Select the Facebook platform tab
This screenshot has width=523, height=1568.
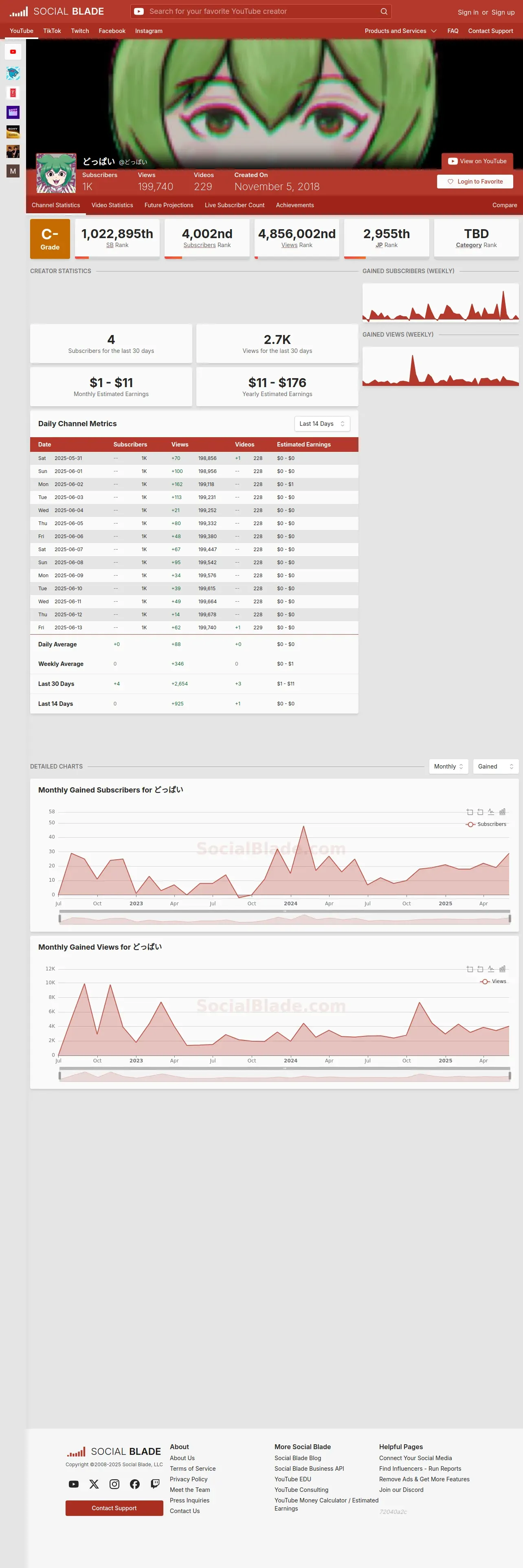pyautogui.click(x=112, y=31)
